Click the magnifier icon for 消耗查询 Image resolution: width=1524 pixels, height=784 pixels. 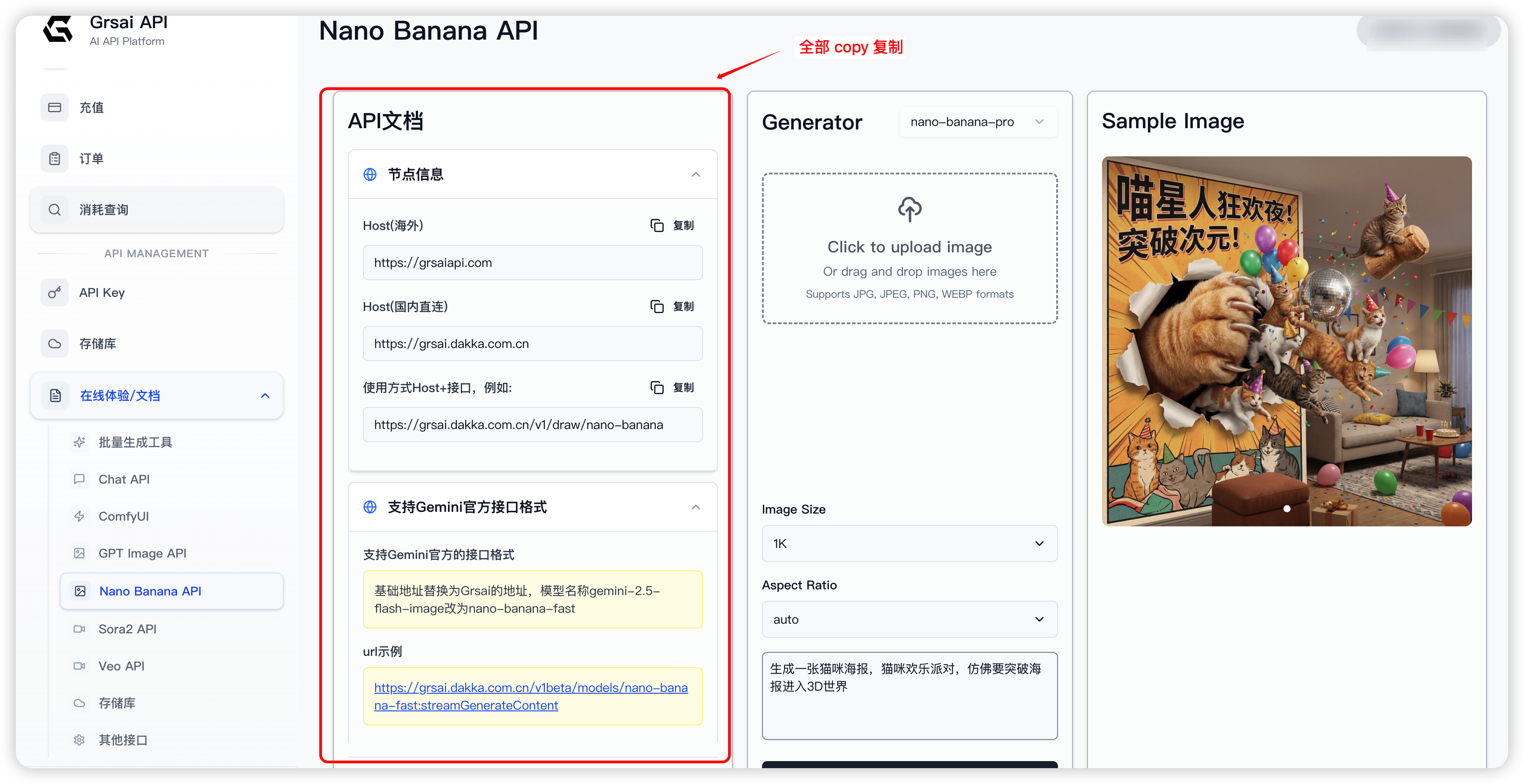[55, 210]
